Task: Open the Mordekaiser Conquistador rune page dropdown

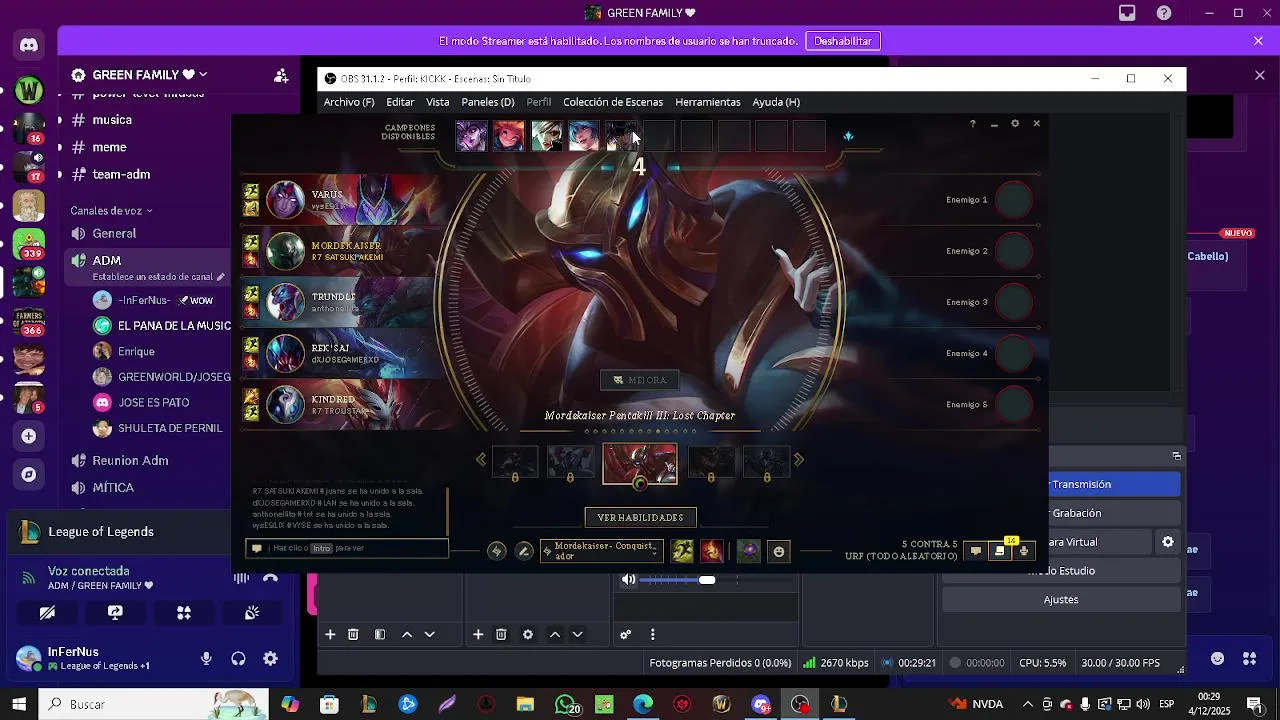Action: click(x=601, y=551)
